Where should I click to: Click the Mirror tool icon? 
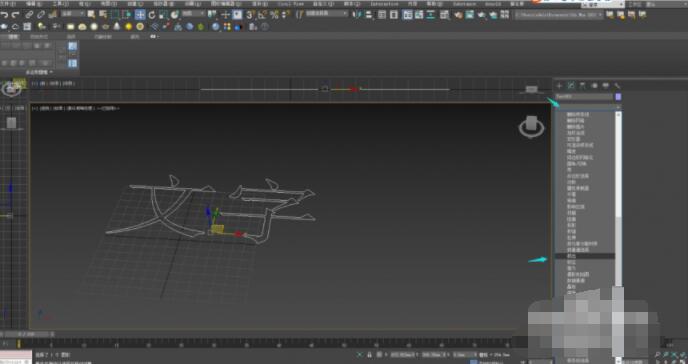pyautogui.click(x=357, y=15)
